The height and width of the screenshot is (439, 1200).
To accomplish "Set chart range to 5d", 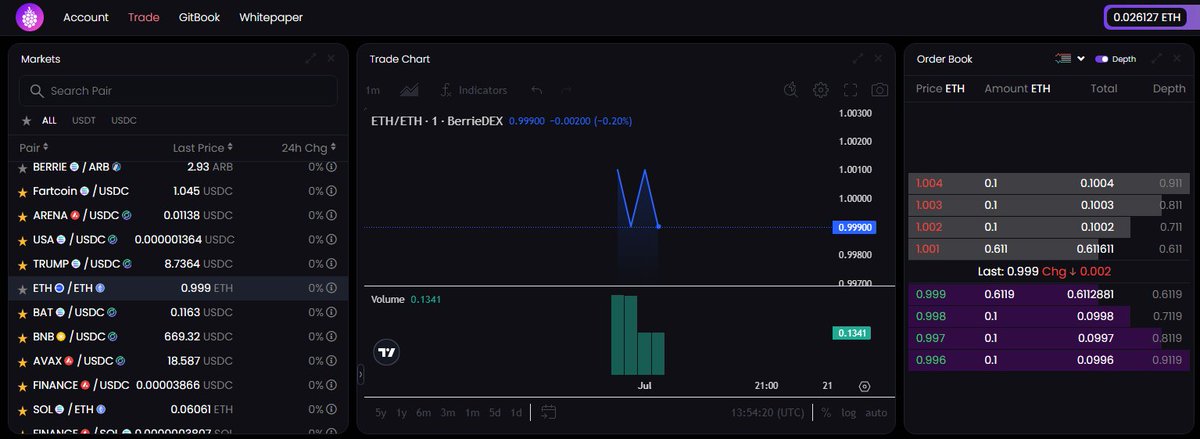I will [x=495, y=412].
